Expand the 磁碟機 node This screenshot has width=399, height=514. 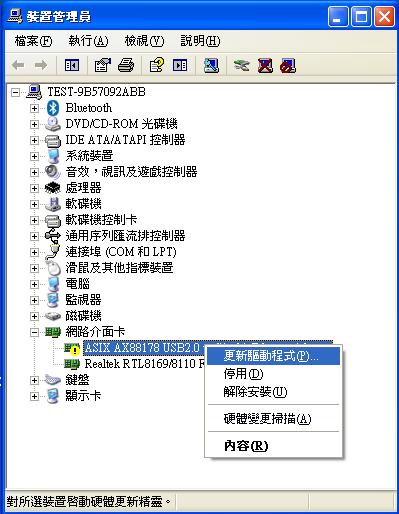click(34, 316)
